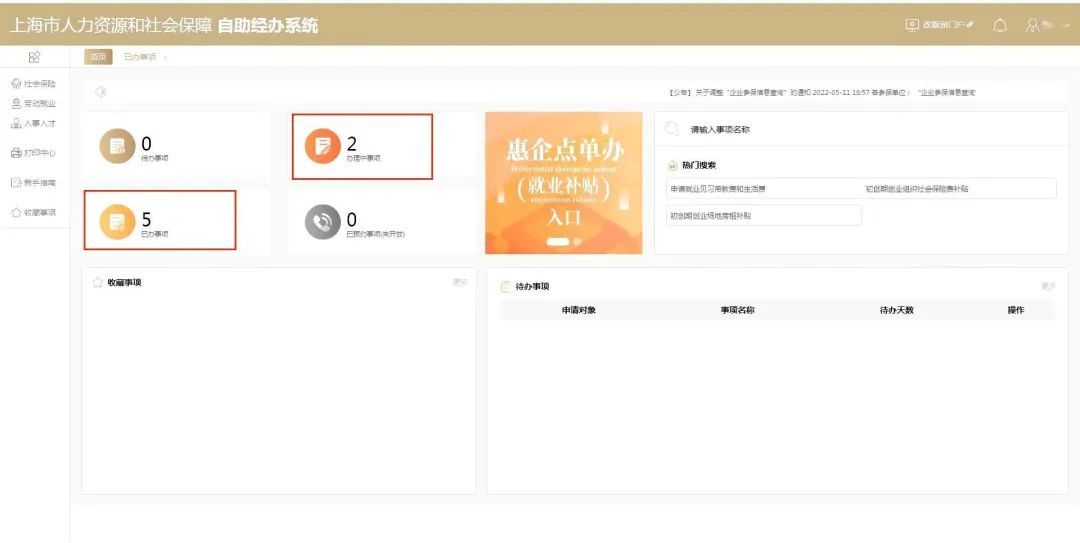The height and width of the screenshot is (543, 1080).
Task: Open 新手指南 from the sidebar
Action: (x=34, y=183)
